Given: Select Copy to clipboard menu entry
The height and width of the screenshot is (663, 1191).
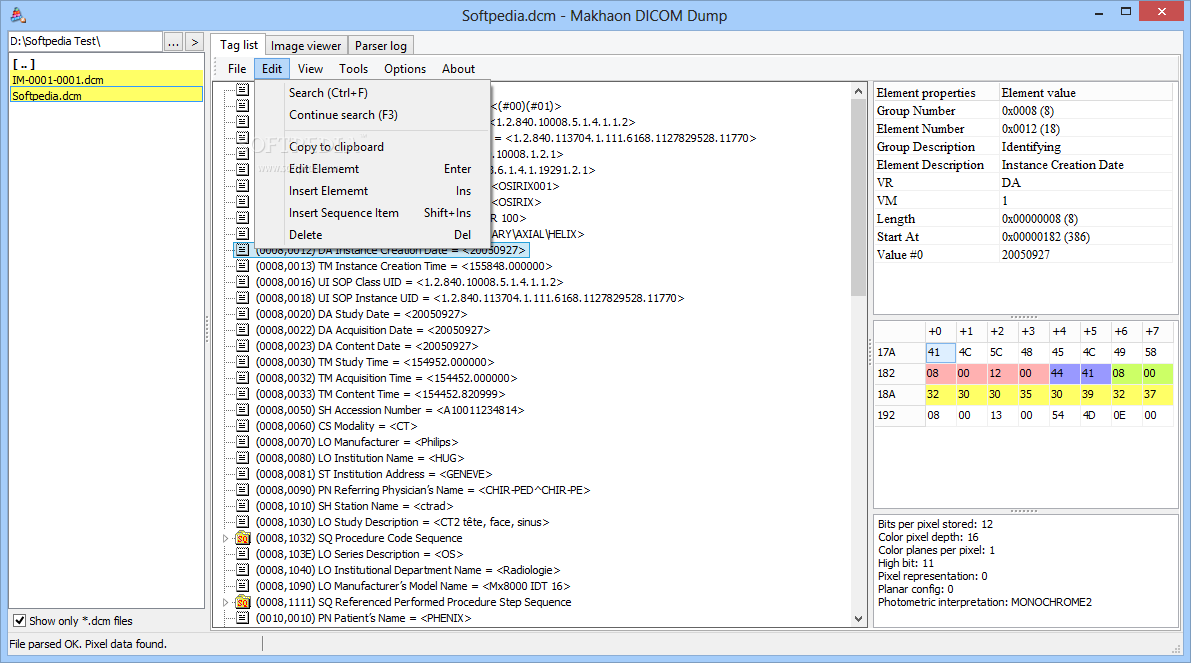Looking at the screenshot, I should coord(372,147).
